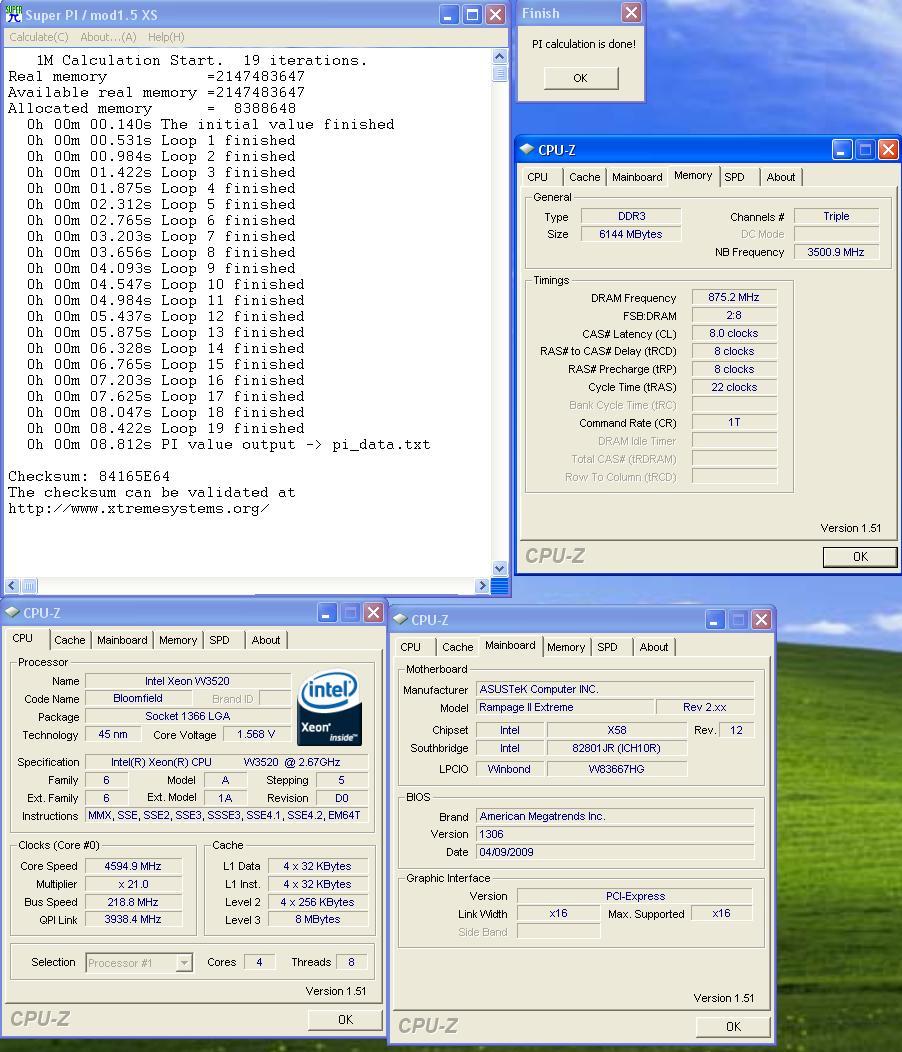The width and height of the screenshot is (902, 1052).
Task: Maximize the Super PI window
Action: click(x=472, y=14)
